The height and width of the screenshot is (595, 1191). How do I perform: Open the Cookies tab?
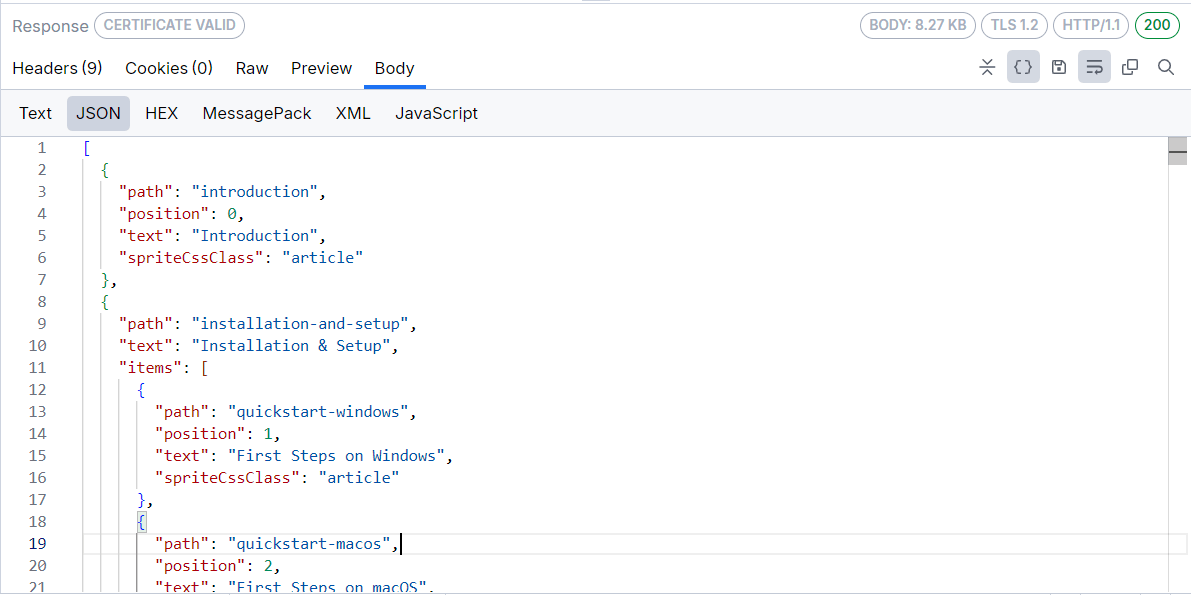click(168, 68)
